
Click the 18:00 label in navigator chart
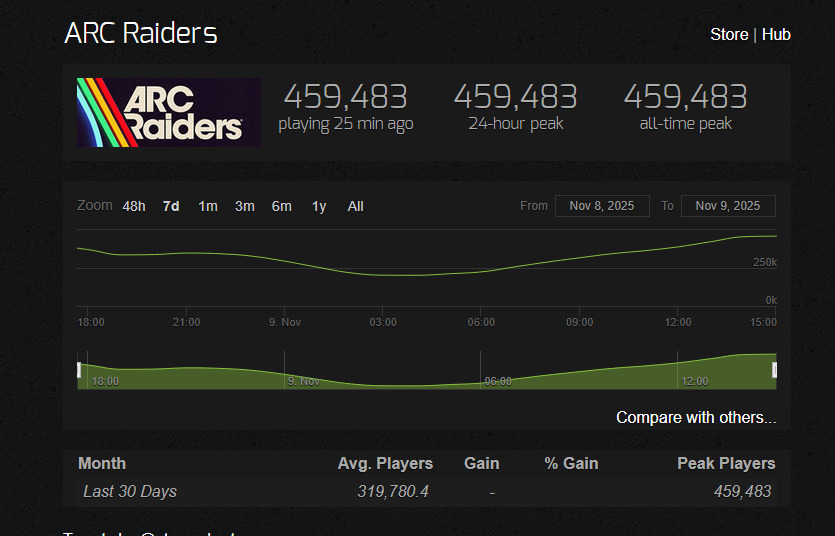105,381
